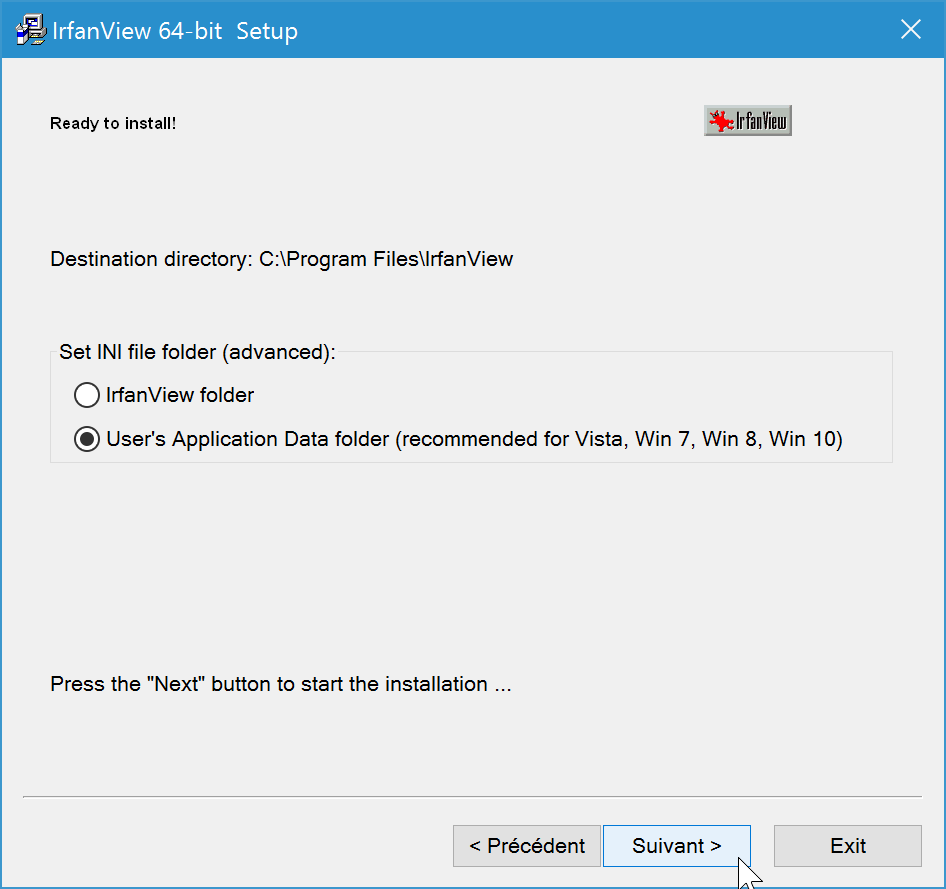Click the setup icon in title bar

point(30,30)
